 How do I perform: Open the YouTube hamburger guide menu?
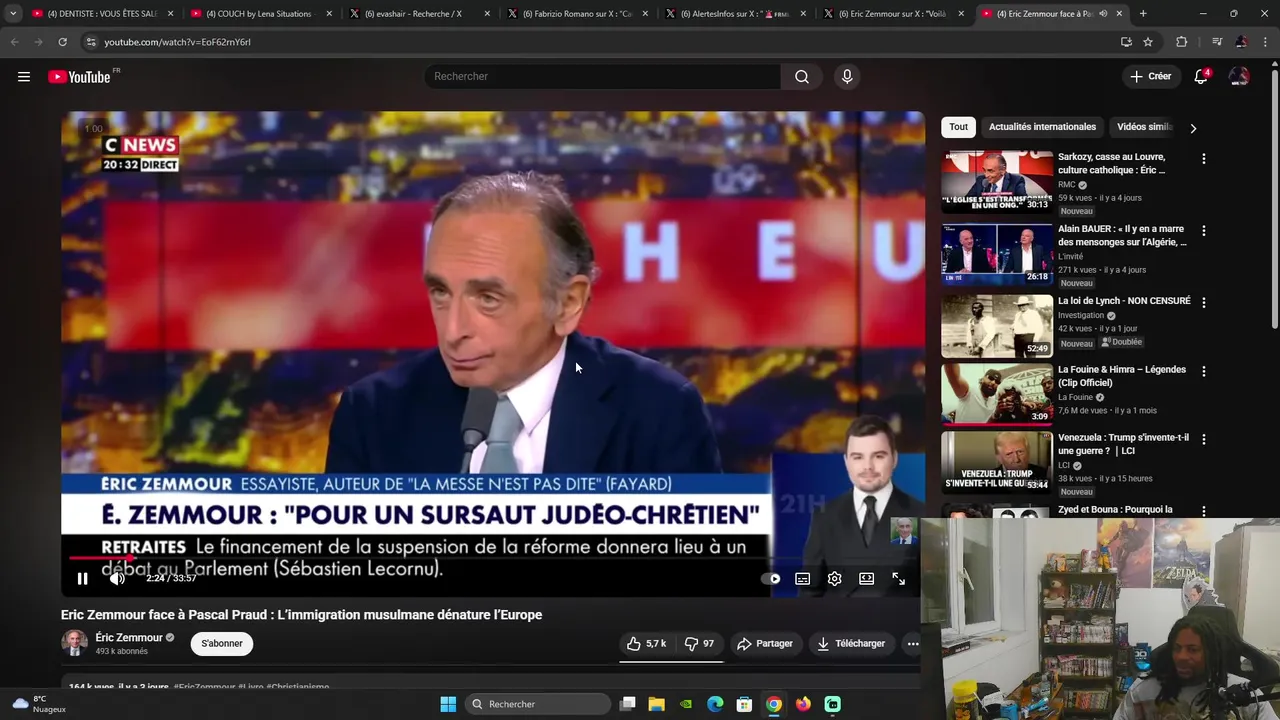24,77
